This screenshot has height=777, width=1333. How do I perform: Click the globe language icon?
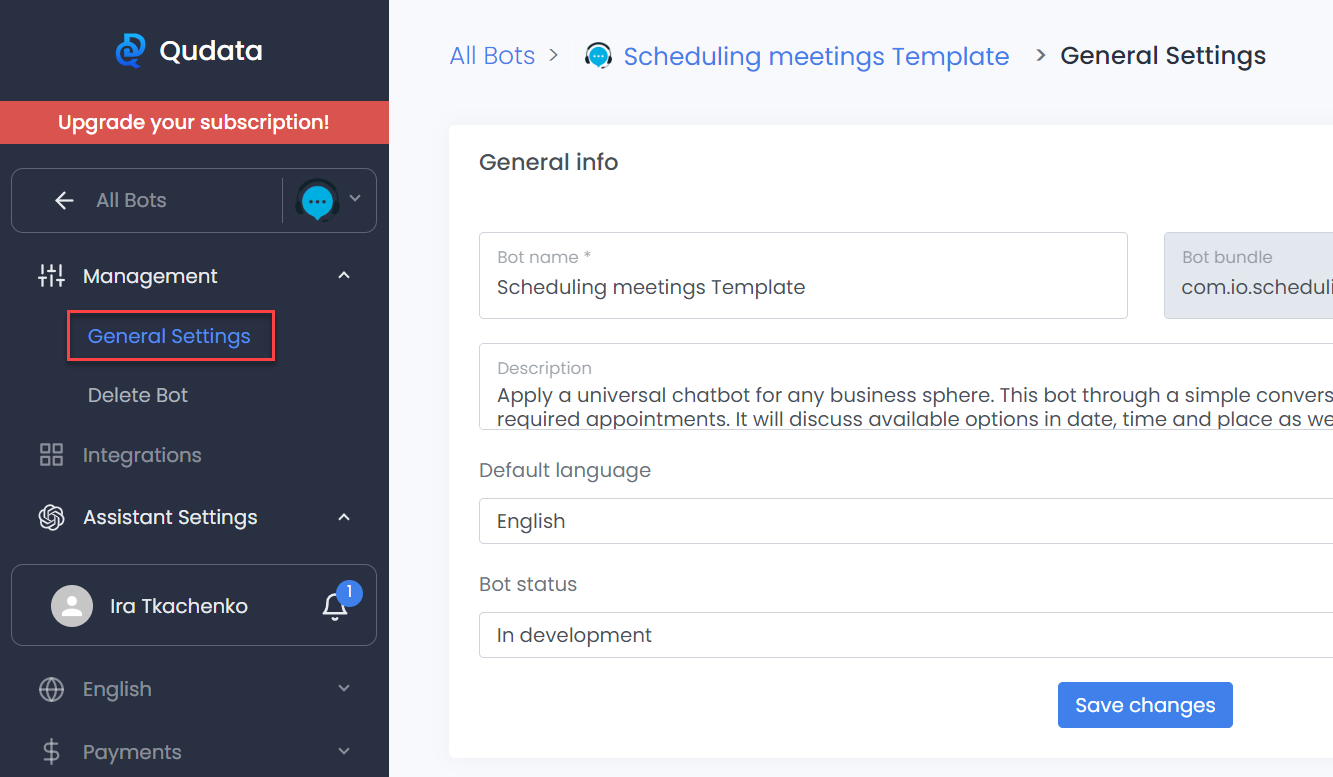click(51, 689)
